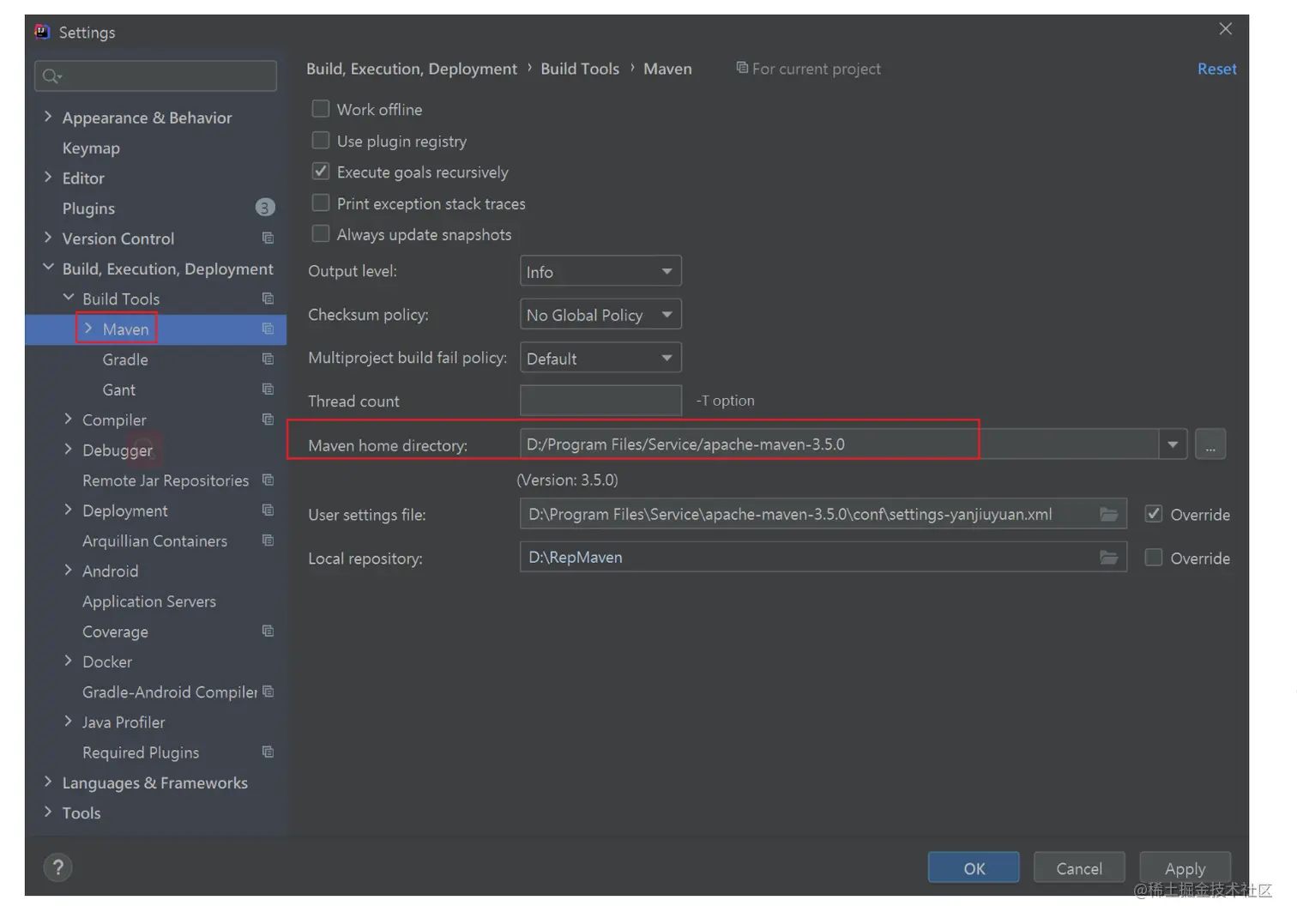The height and width of the screenshot is (924, 1297).
Task: Click the Thread count input field
Action: pos(600,400)
